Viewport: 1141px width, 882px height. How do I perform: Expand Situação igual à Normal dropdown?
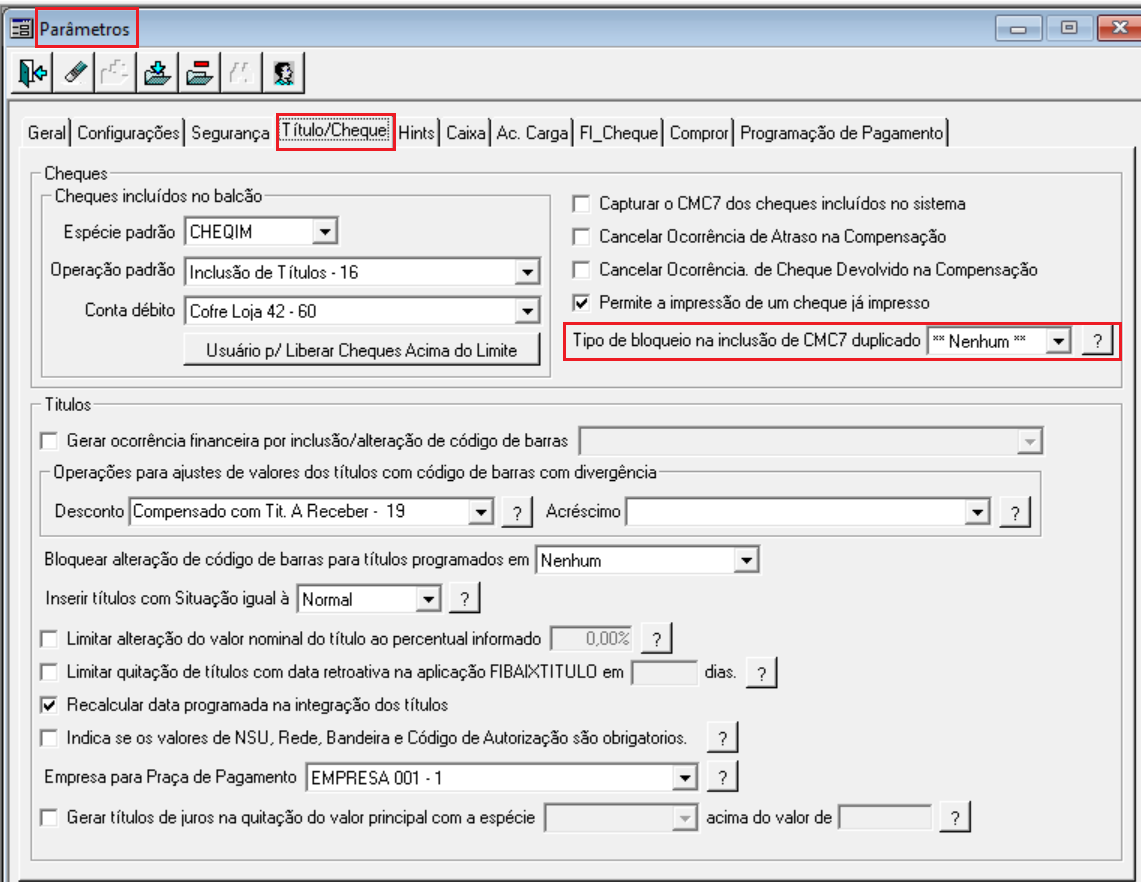pos(429,599)
